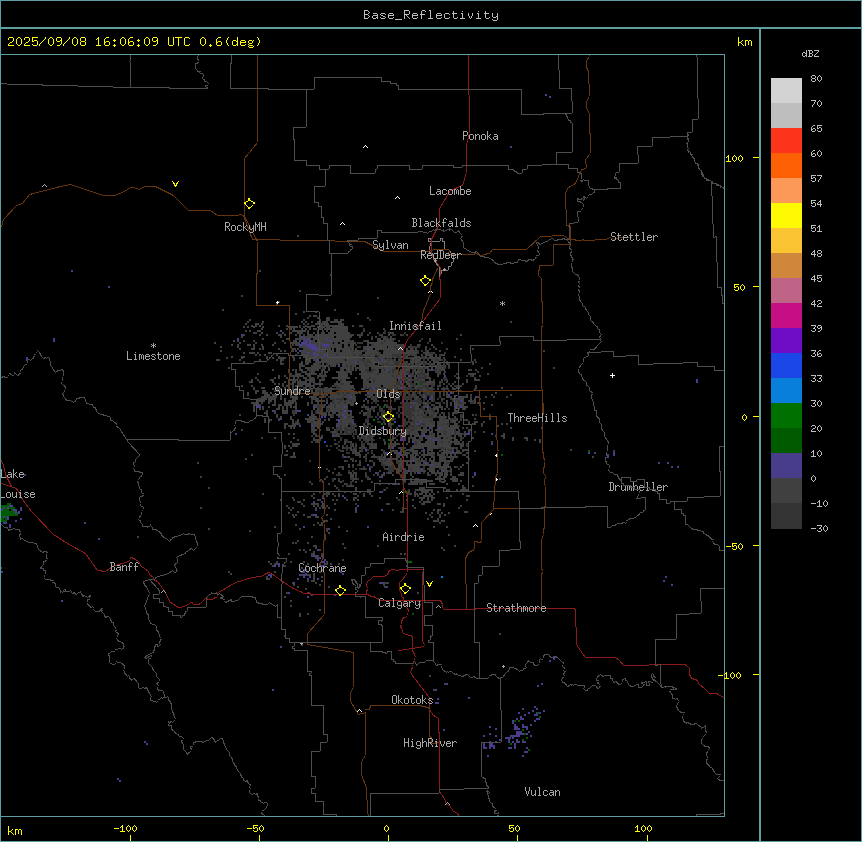862x842 pixels.
Task: Select the 36 dBZ blue legend swatch
Action: click(x=786, y=365)
